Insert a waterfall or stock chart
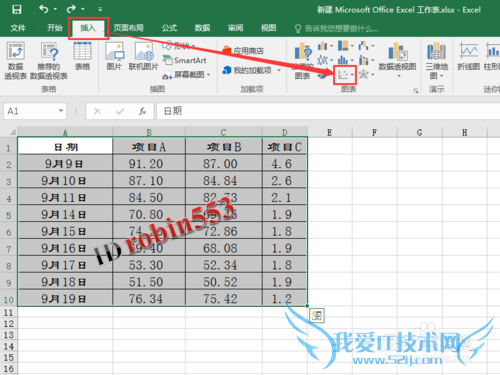This screenshot has width=500, height=375. coord(366,46)
